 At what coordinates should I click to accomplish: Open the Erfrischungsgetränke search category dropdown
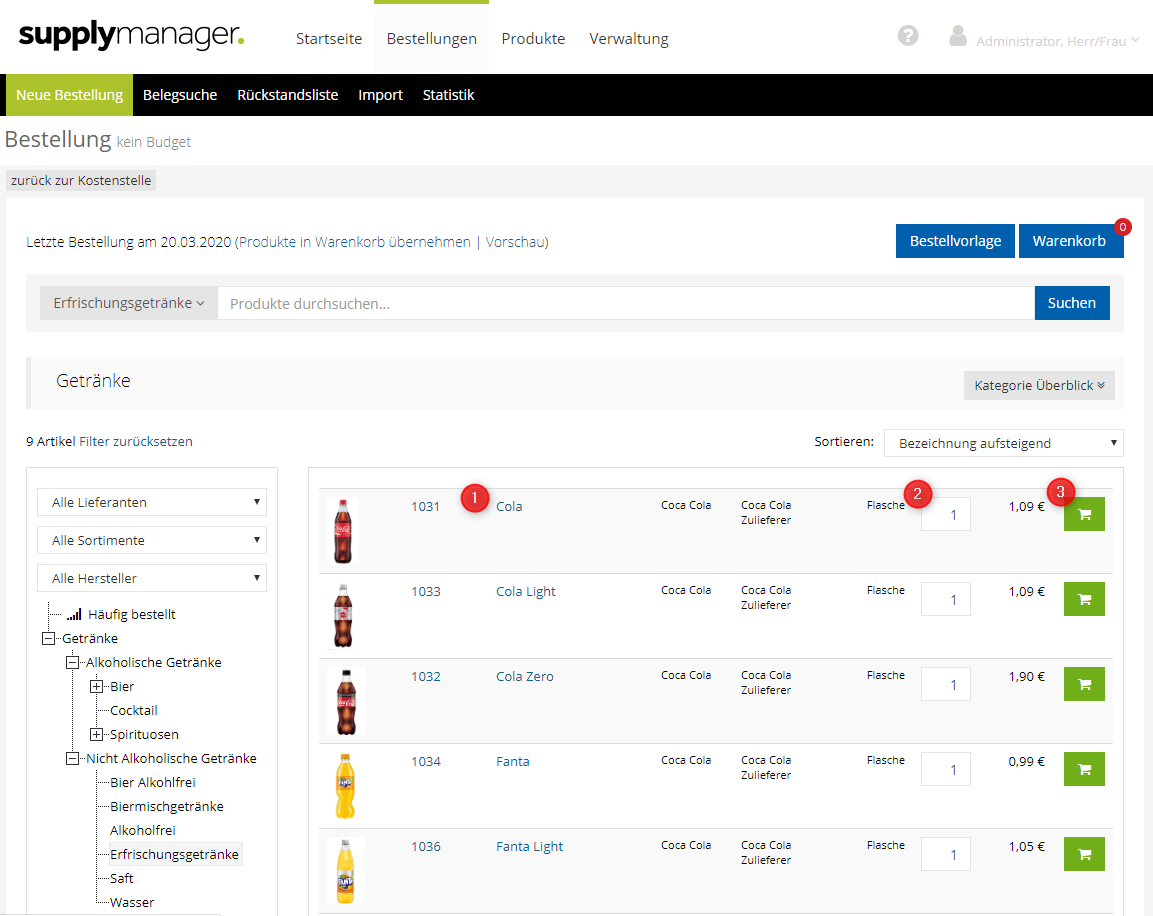pos(129,303)
